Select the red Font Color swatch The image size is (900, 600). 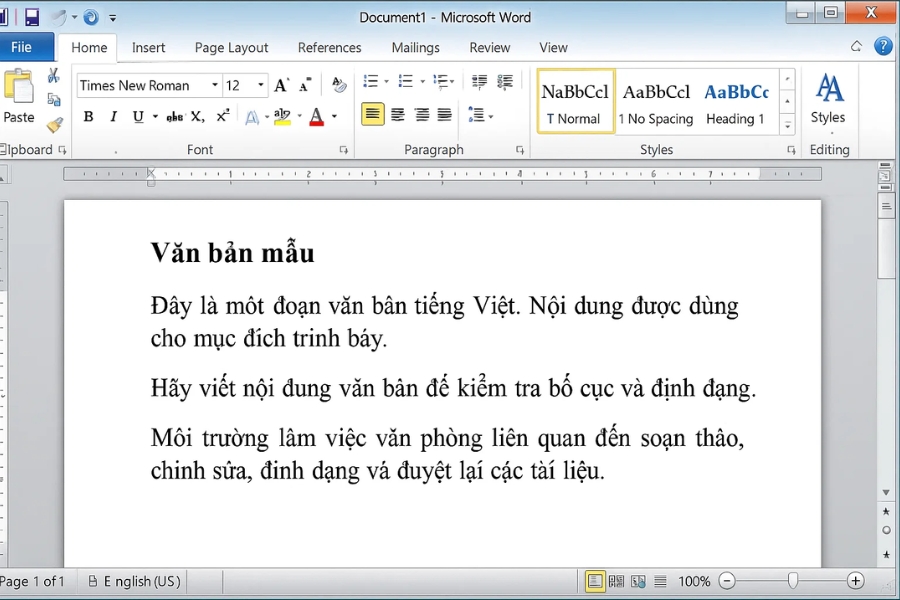coord(318,117)
